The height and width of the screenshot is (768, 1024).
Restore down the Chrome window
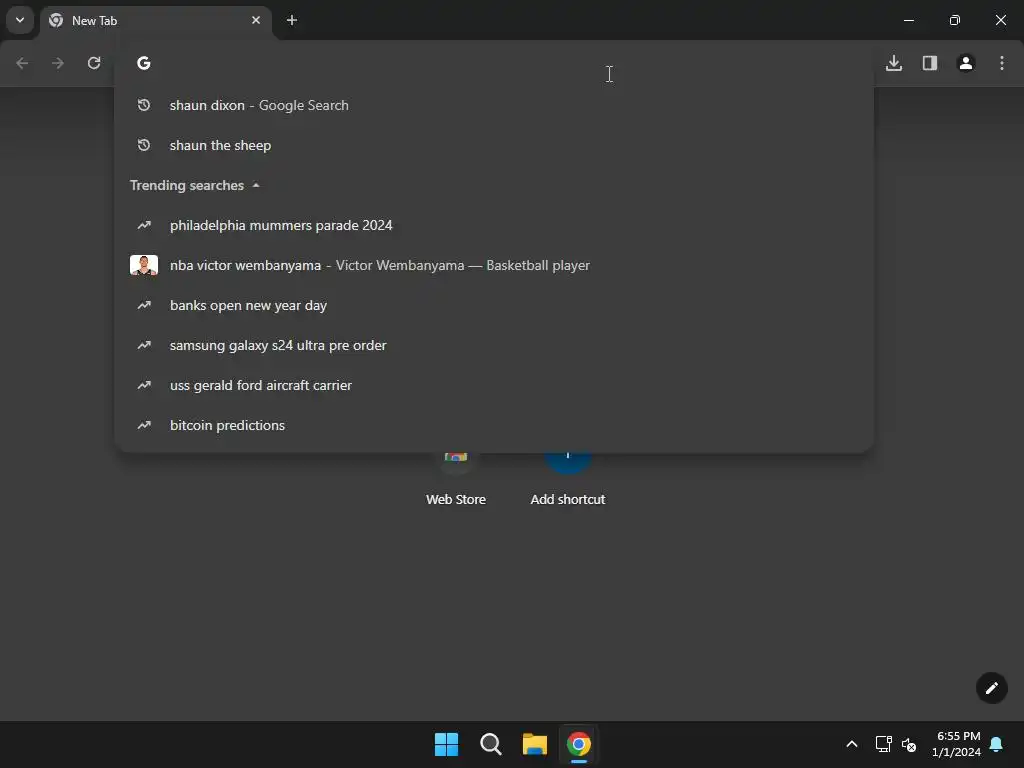pos(954,20)
